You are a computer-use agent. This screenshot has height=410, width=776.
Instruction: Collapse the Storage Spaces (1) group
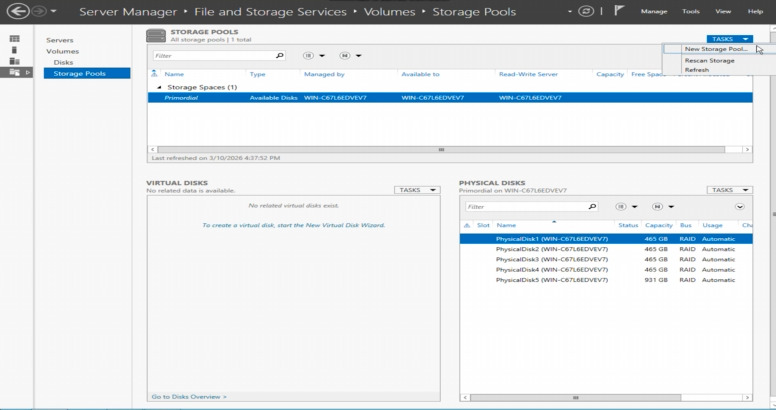coord(159,87)
